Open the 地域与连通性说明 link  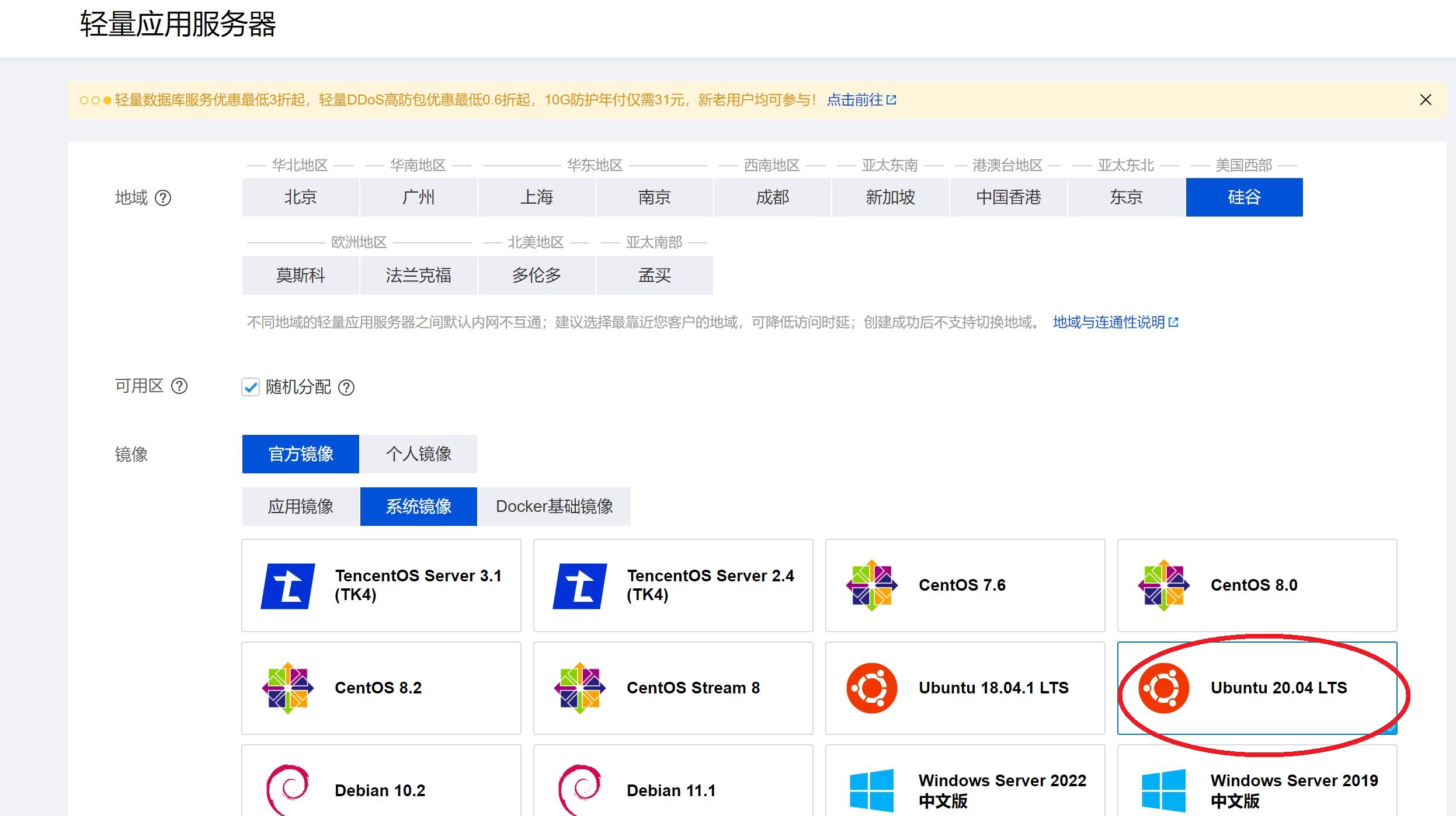pos(1115,322)
